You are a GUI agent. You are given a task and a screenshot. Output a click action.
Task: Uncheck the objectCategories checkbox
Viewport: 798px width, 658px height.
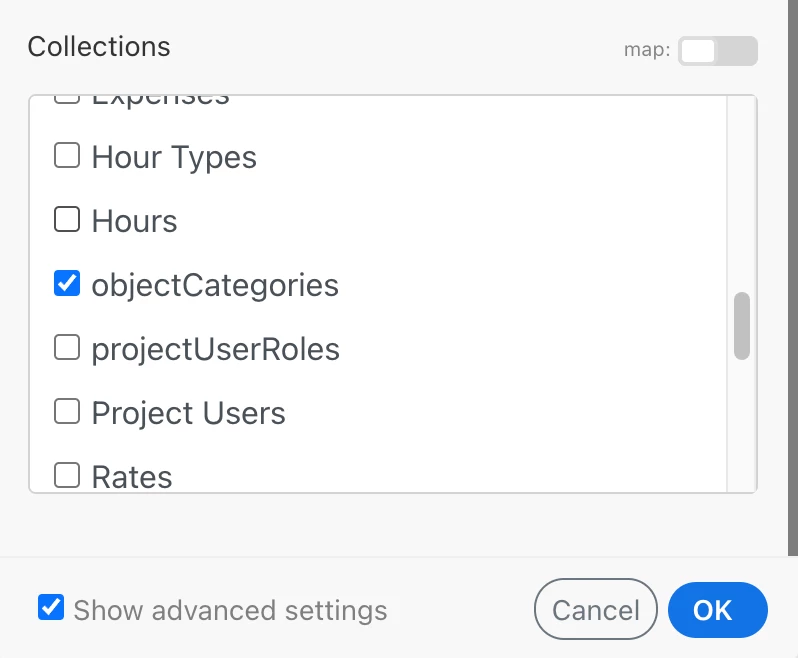[67, 284]
